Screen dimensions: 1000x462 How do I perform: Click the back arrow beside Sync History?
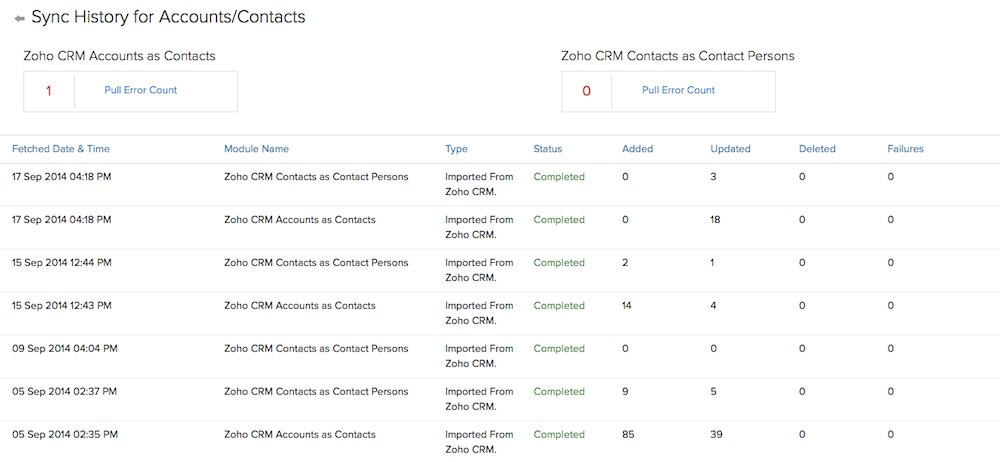point(19,18)
